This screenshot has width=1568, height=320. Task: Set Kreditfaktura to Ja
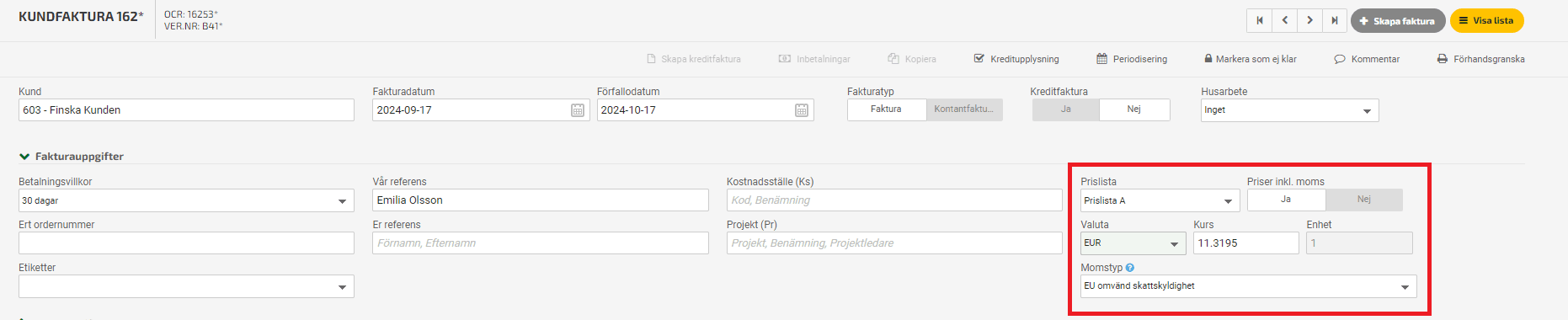(x=1066, y=109)
